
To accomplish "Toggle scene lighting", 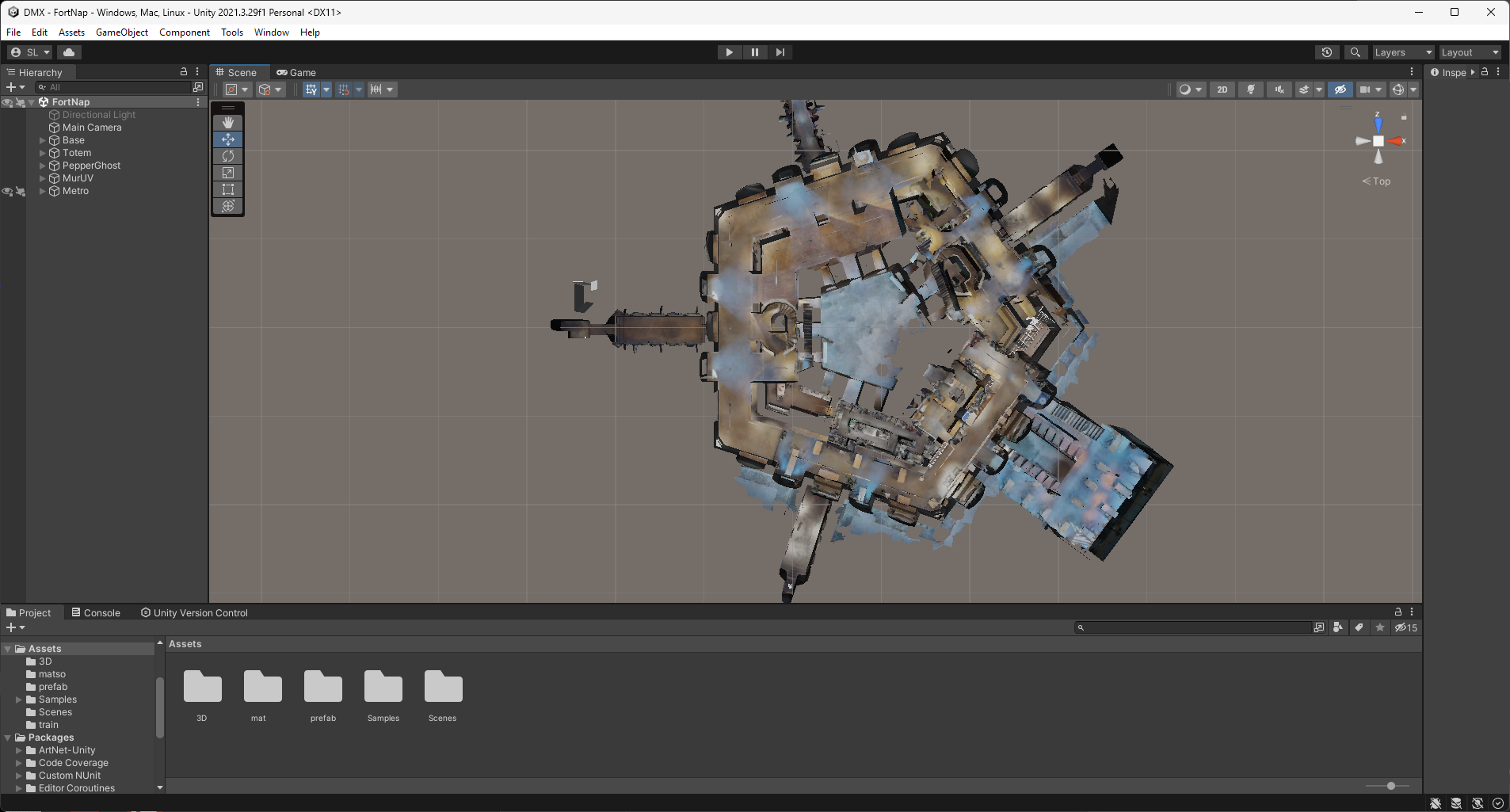I will (x=1251, y=90).
